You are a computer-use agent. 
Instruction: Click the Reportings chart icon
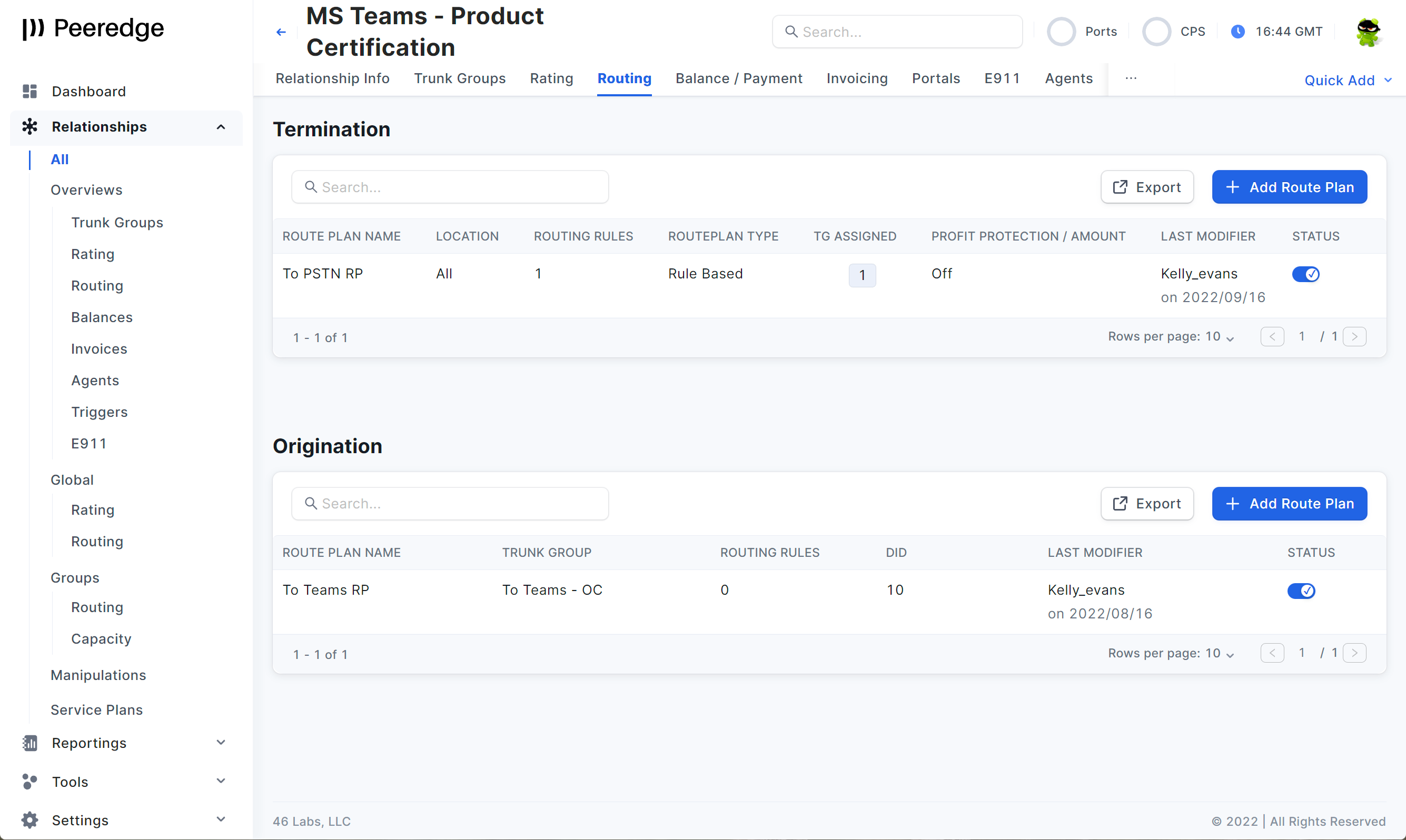[29, 743]
